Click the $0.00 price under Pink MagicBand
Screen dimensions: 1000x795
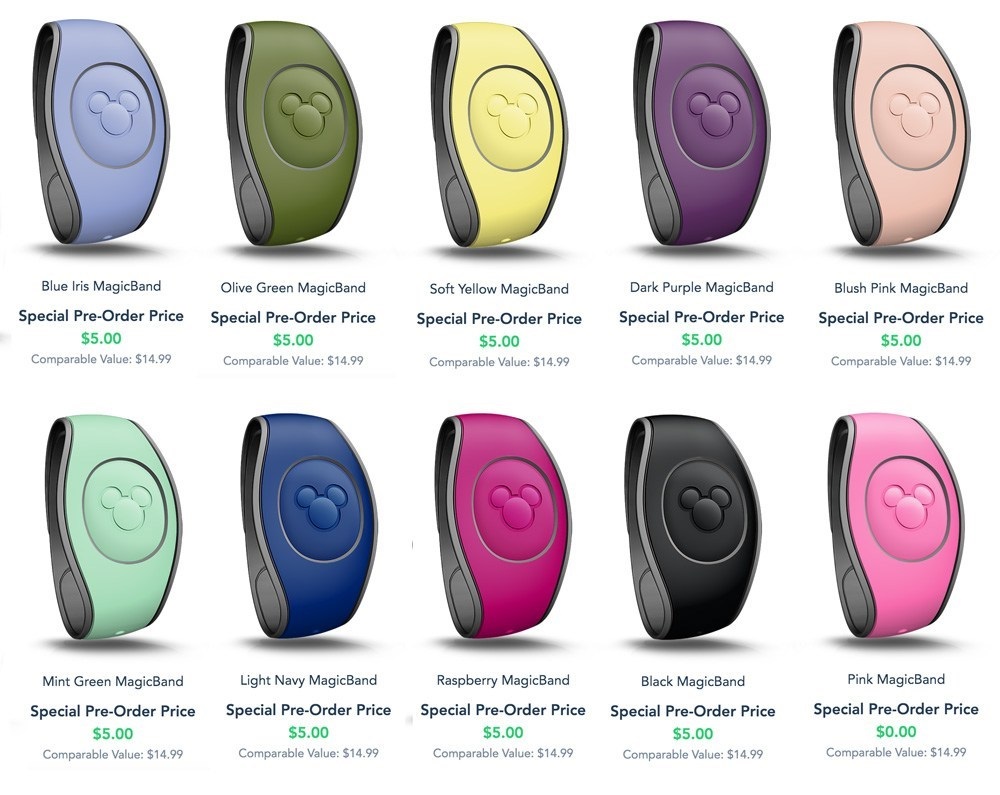click(896, 732)
